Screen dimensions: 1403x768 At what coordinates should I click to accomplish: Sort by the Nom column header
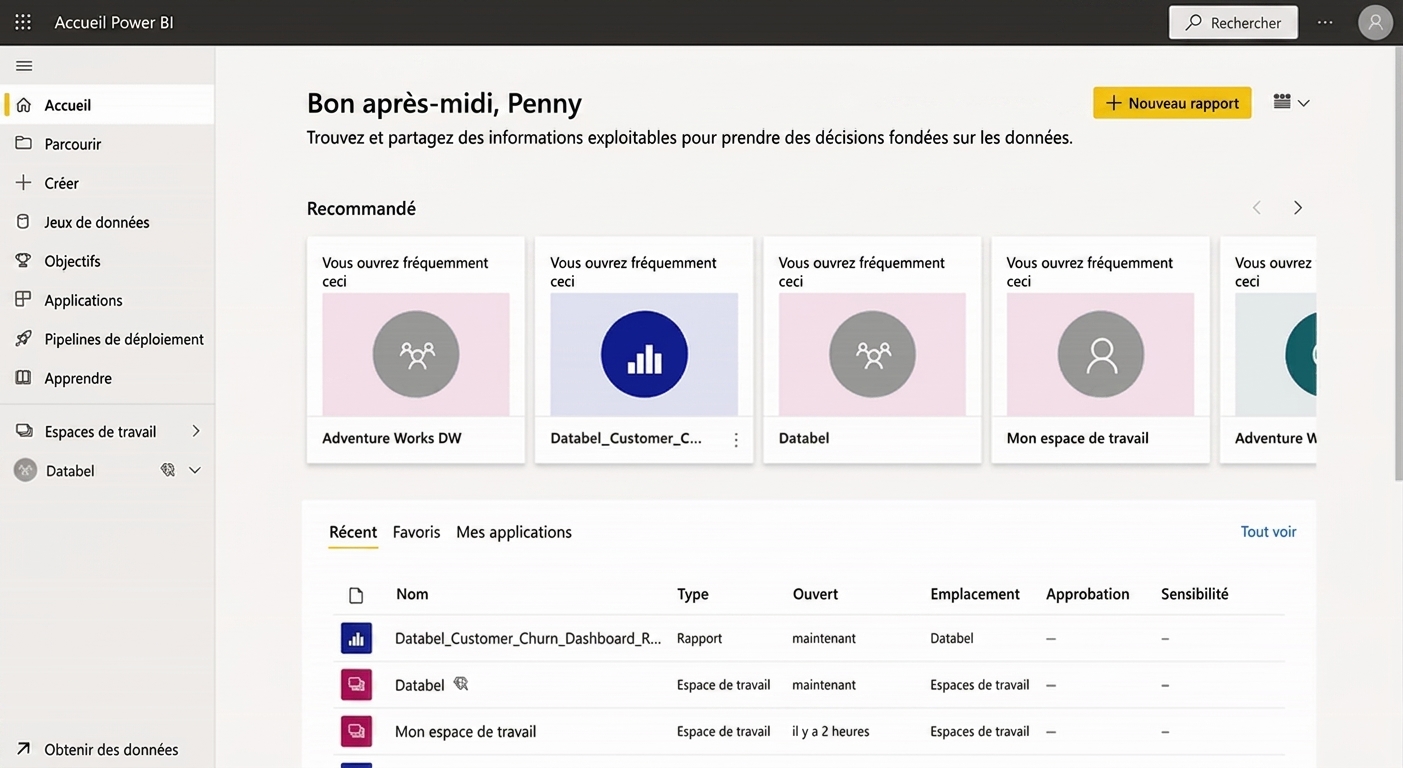(412, 594)
